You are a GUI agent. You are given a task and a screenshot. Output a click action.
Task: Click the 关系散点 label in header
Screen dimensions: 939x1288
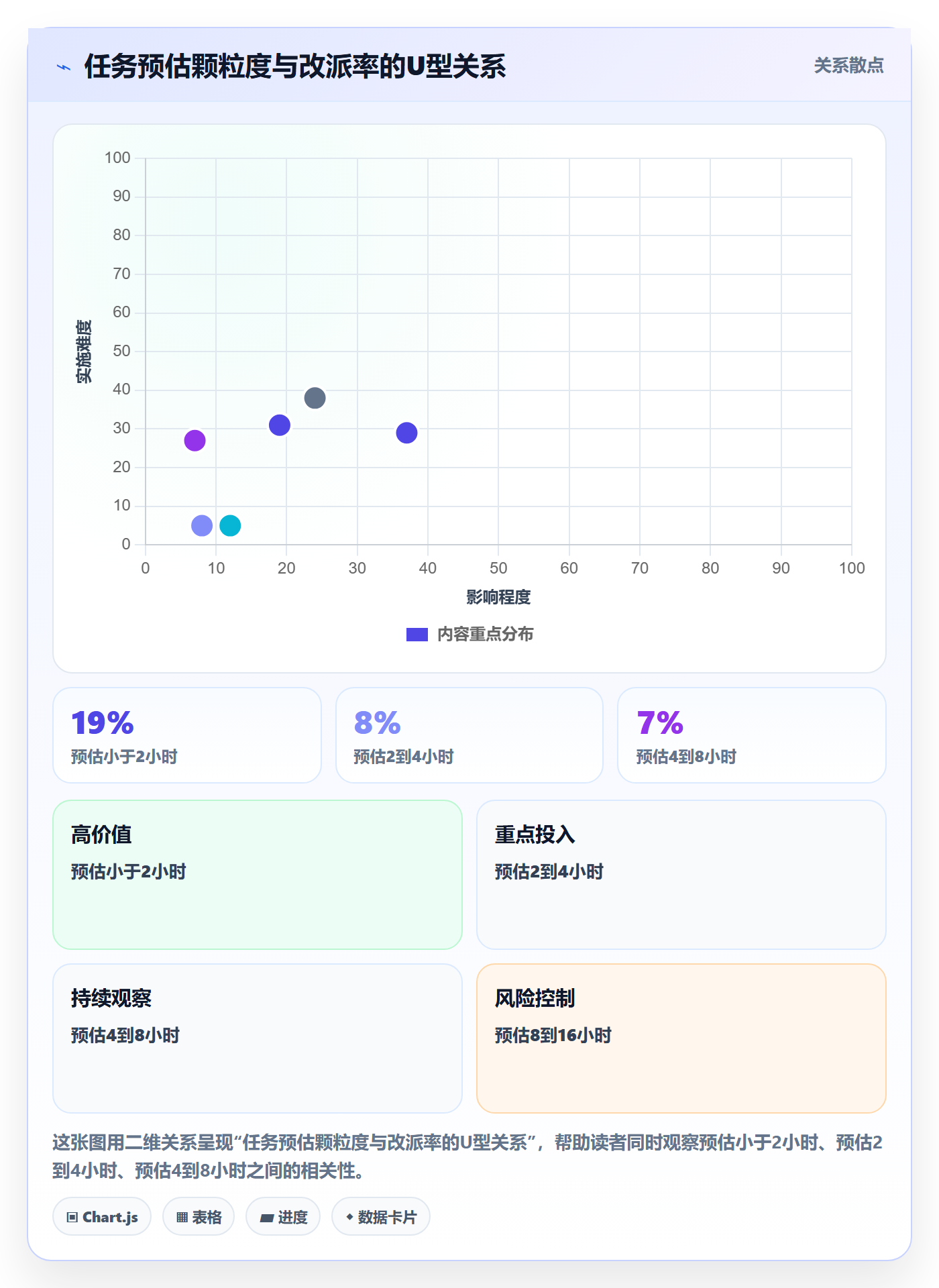848,66
